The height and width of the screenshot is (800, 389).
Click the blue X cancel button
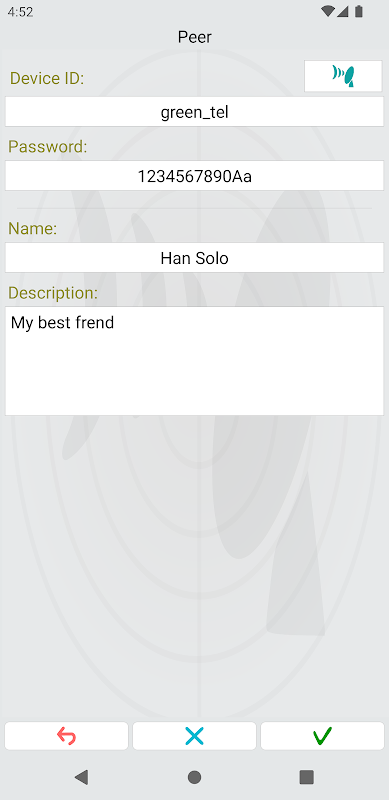coord(194,736)
